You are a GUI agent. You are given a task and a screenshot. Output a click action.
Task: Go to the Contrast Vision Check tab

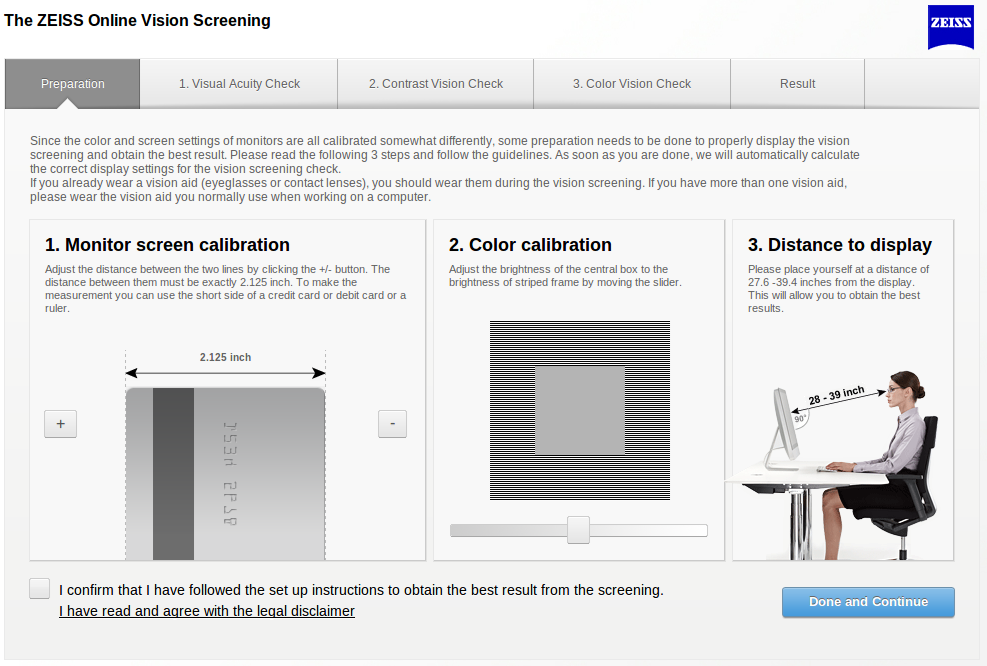pos(436,84)
